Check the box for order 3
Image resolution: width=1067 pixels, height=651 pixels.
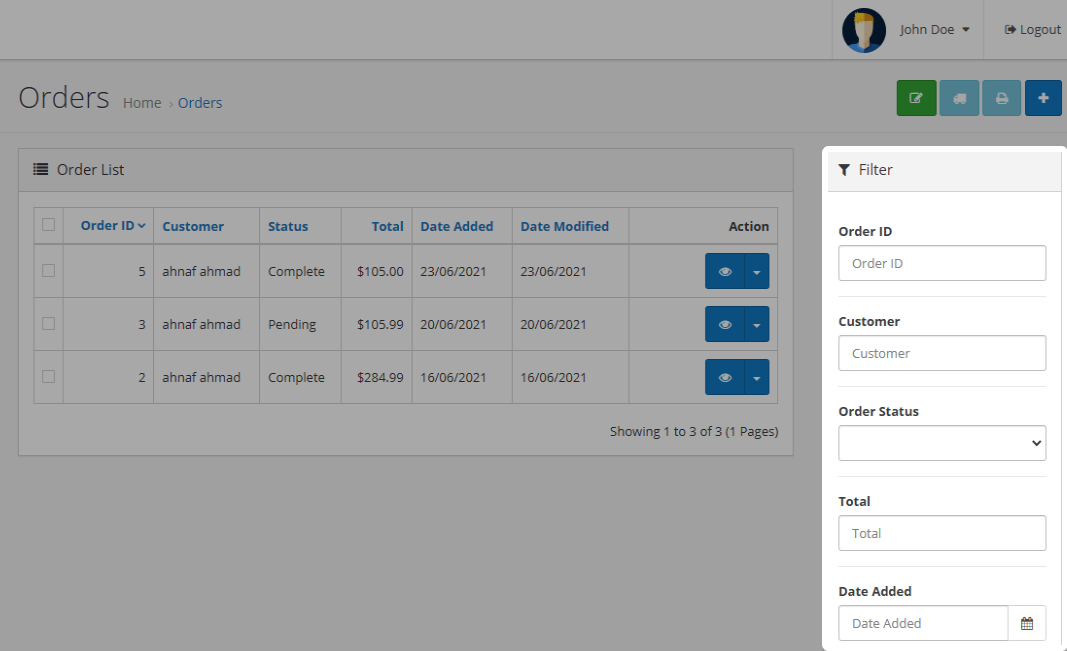48,323
